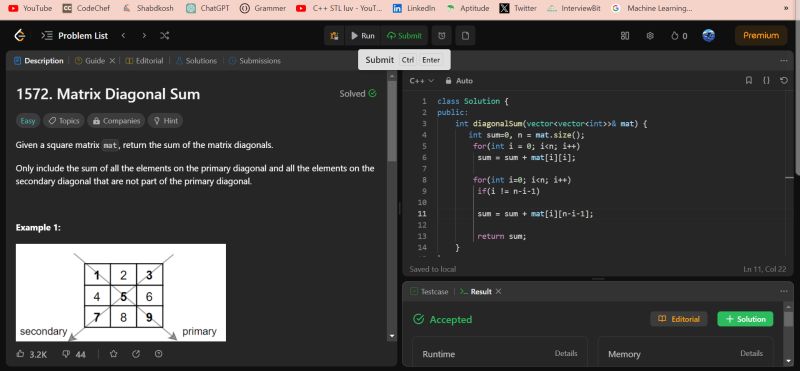Image resolution: width=800 pixels, height=371 pixels.
Task: Open LinkedIn bookmark
Action: pos(414,8)
